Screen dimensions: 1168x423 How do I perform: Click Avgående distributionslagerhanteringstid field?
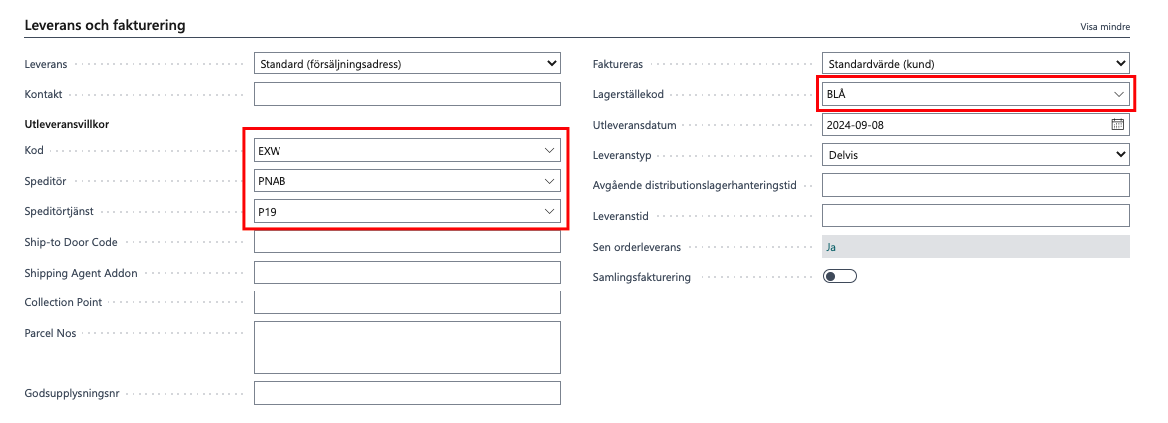point(975,185)
